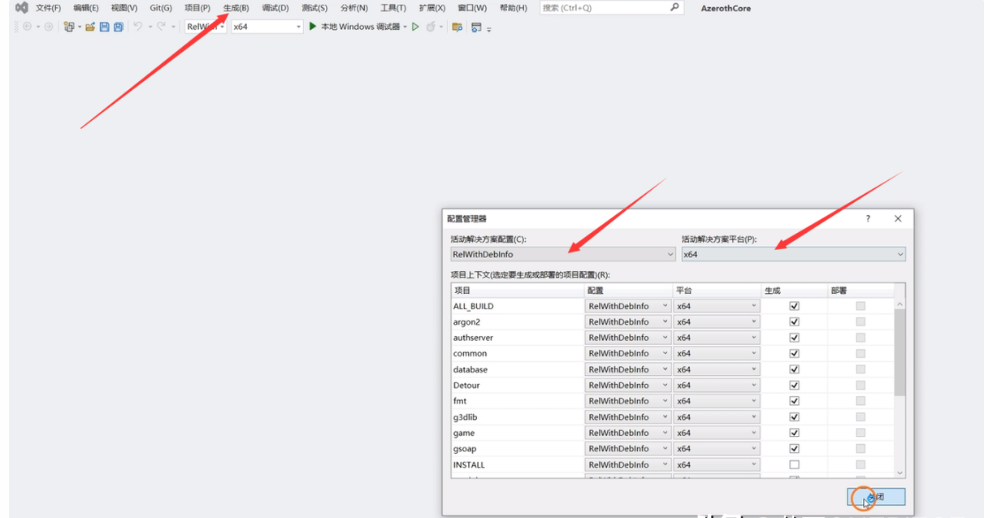The image size is (990, 518).
Task: Click the Save file toolbar icon
Action: (x=104, y=27)
